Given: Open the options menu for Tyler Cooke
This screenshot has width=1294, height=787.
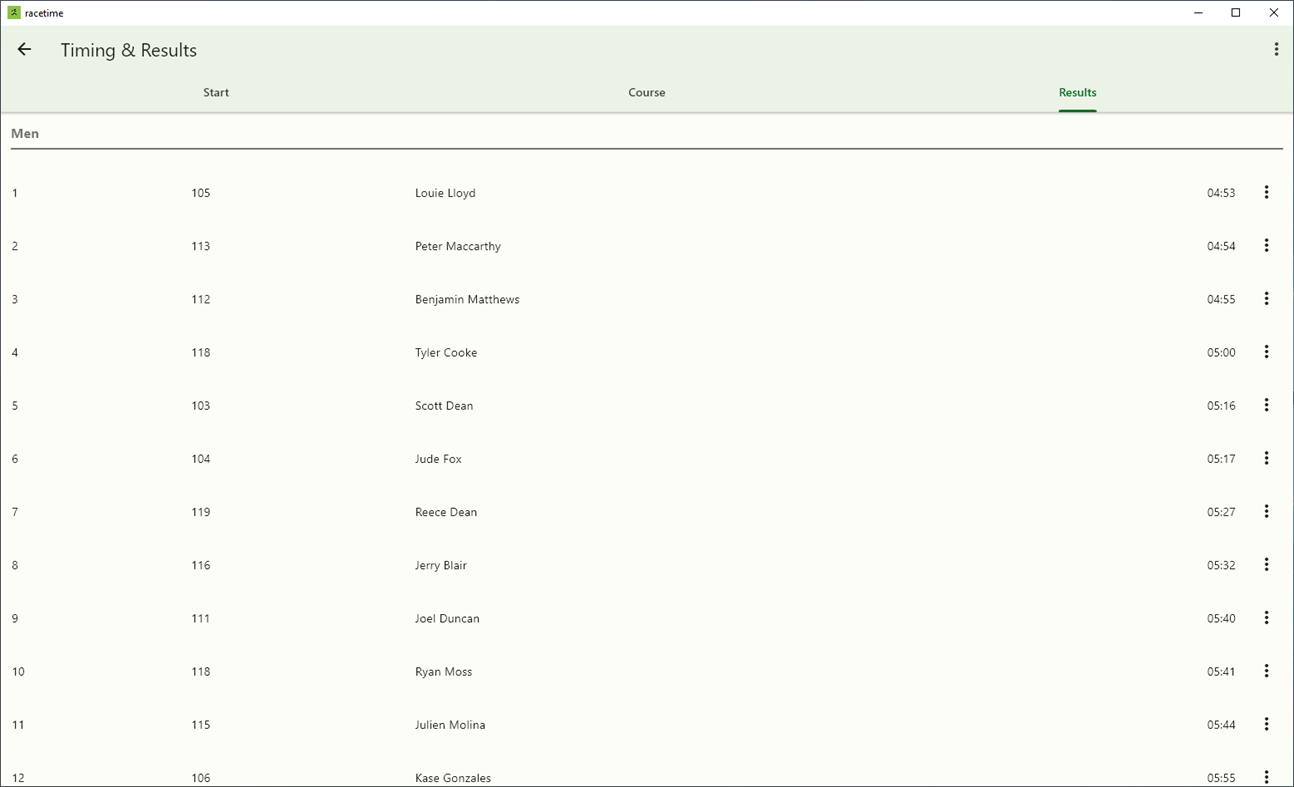Looking at the screenshot, I should pos(1267,352).
